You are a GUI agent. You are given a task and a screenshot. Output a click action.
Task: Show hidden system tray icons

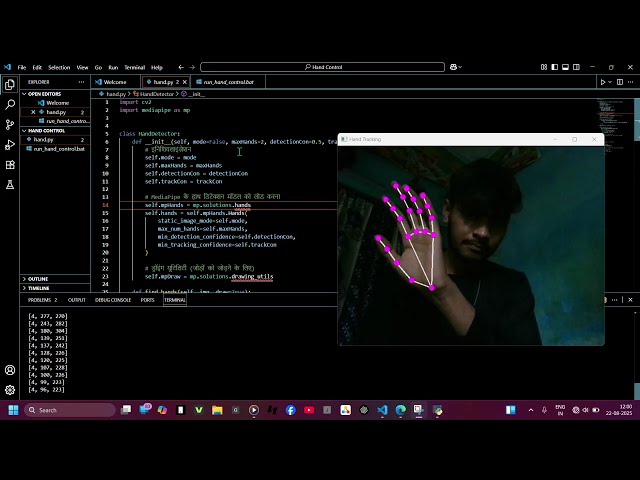pyautogui.click(x=531, y=410)
